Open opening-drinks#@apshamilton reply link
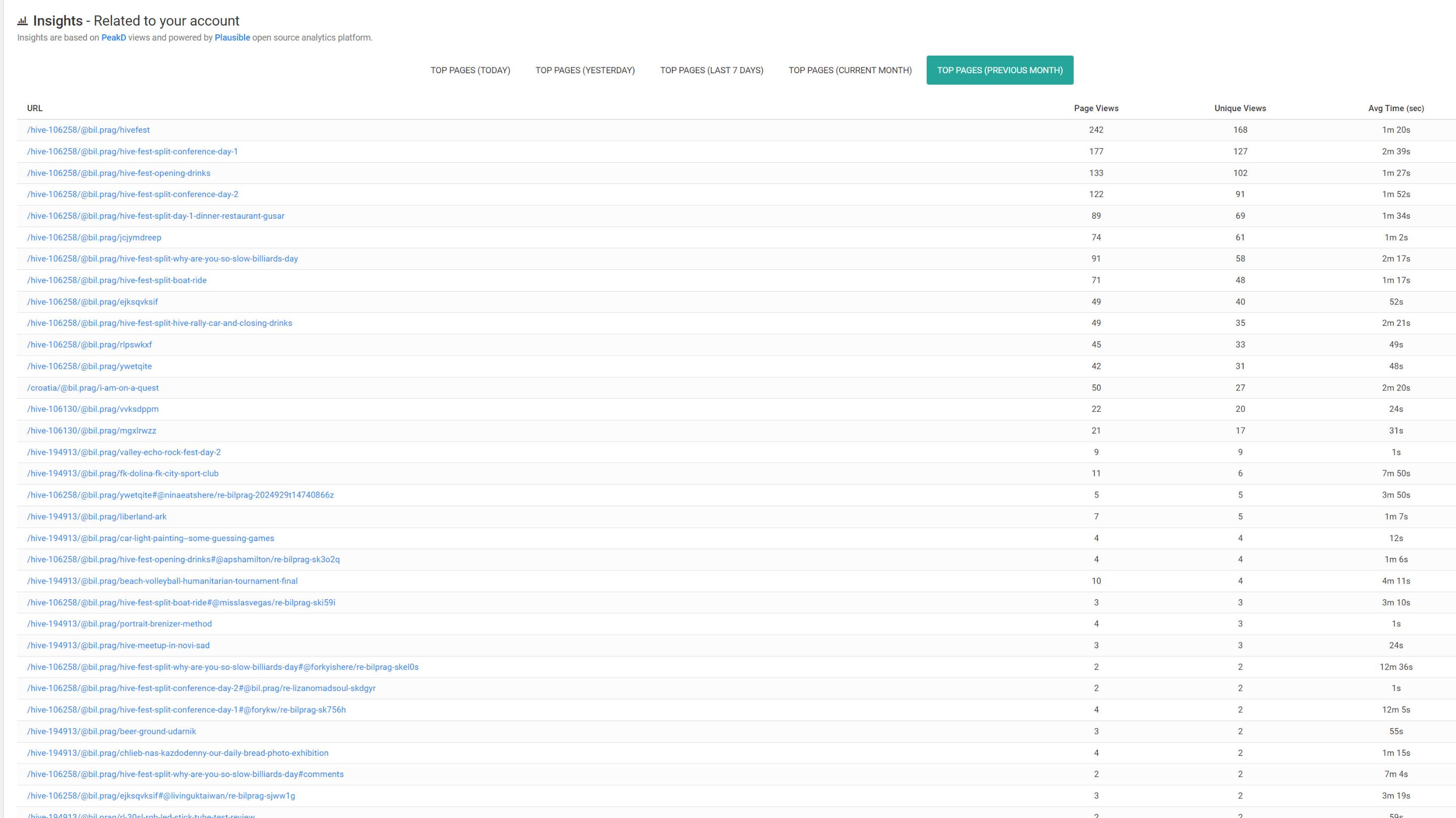 pos(183,559)
